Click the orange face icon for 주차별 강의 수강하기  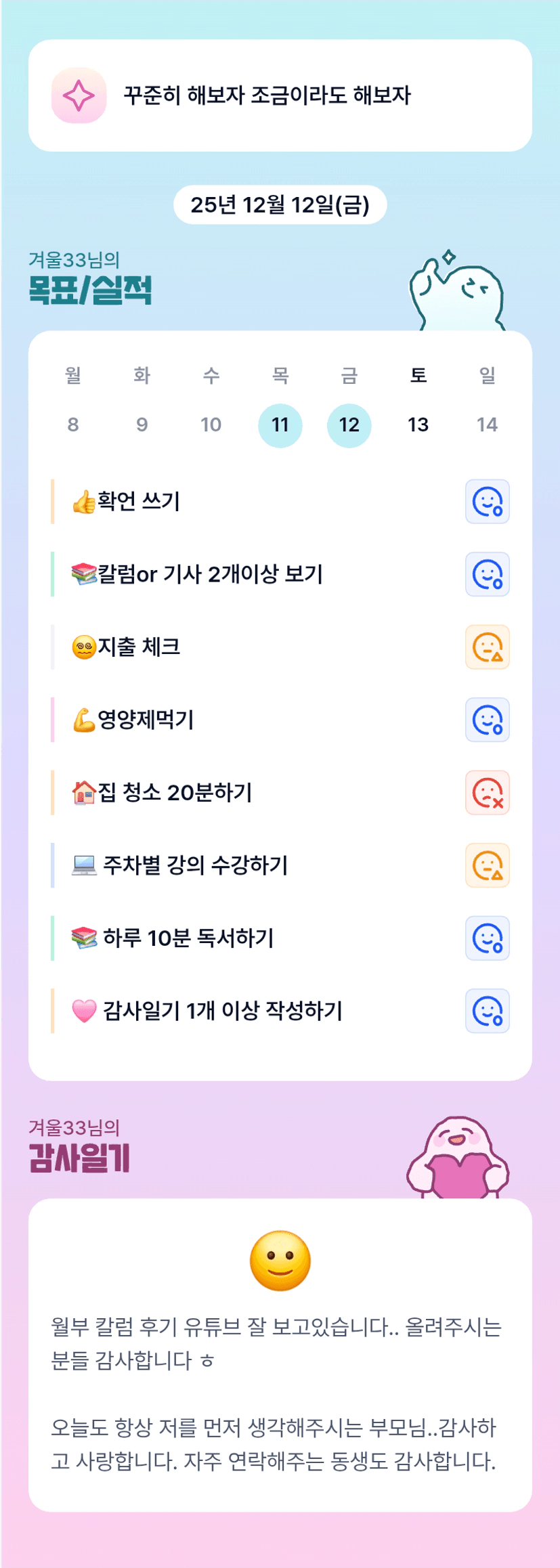pyautogui.click(x=487, y=865)
